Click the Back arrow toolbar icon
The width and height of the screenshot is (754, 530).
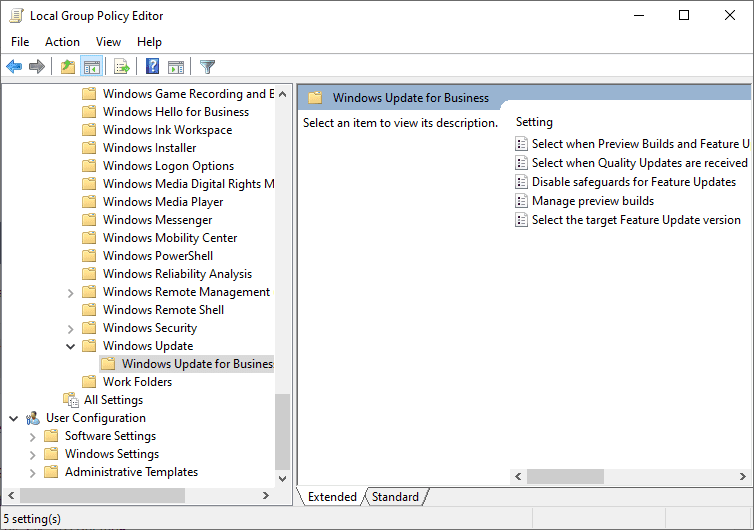pyautogui.click(x=14, y=66)
